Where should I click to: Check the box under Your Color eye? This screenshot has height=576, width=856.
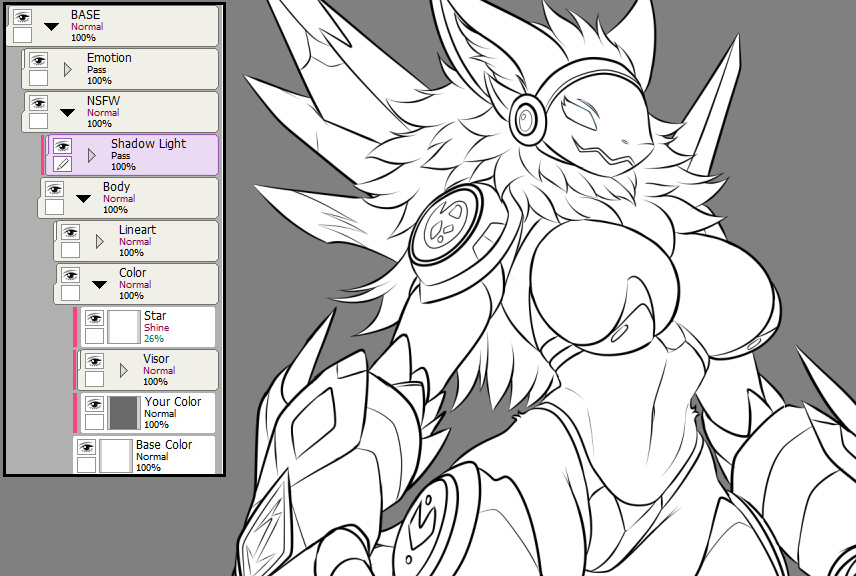coord(94,422)
